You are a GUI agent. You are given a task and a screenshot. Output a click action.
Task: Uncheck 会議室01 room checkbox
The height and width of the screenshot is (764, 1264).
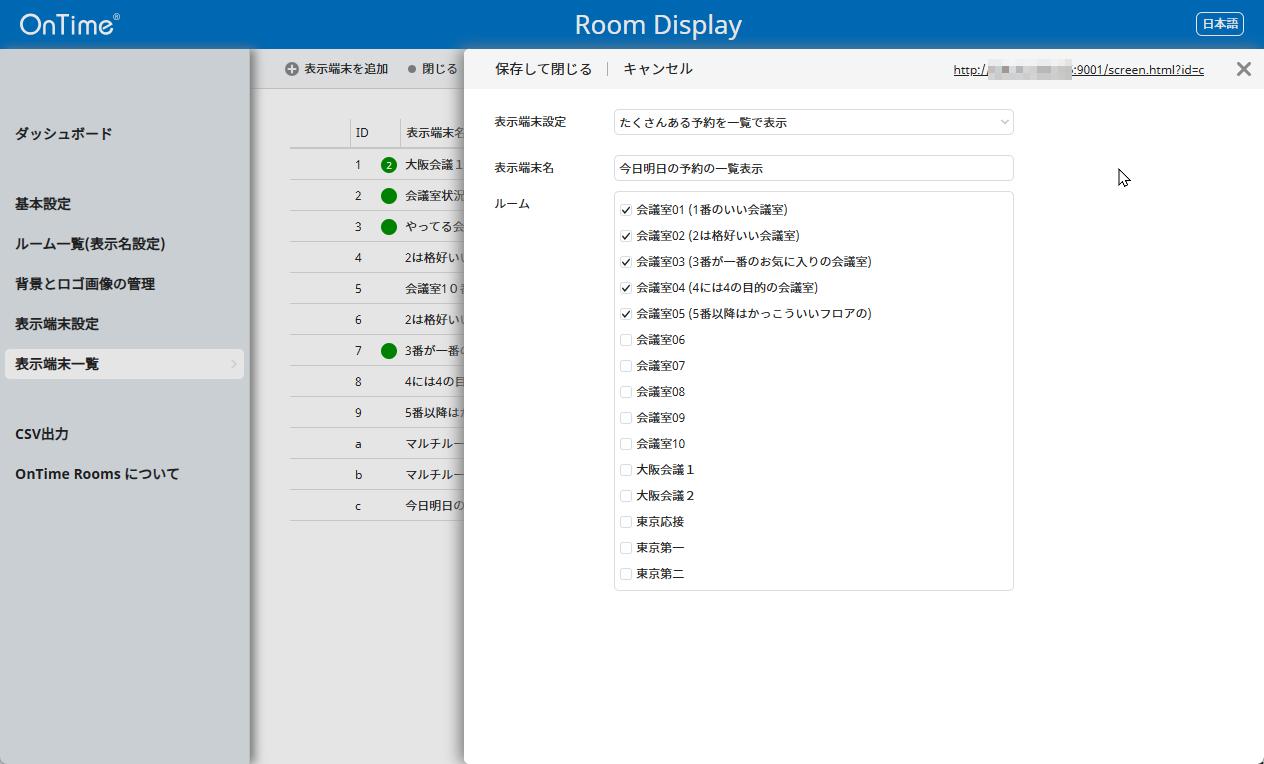tap(626, 210)
